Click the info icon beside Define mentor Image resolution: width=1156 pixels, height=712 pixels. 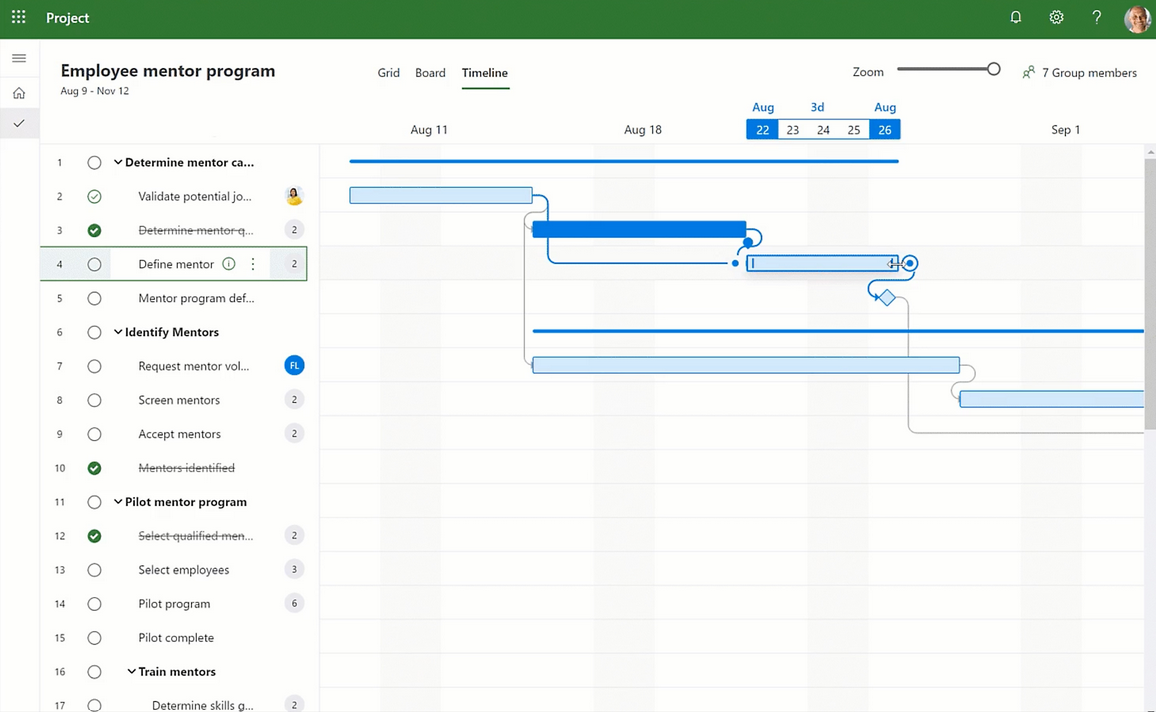click(229, 264)
